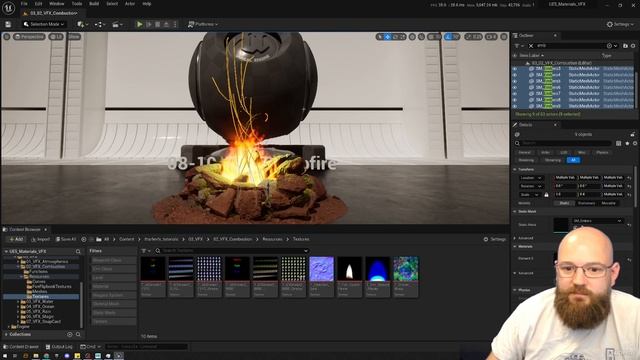Hide the last listed SM_Embers actor via eye icon
The width and height of the screenshot is (640, 360).
[515, 106]
